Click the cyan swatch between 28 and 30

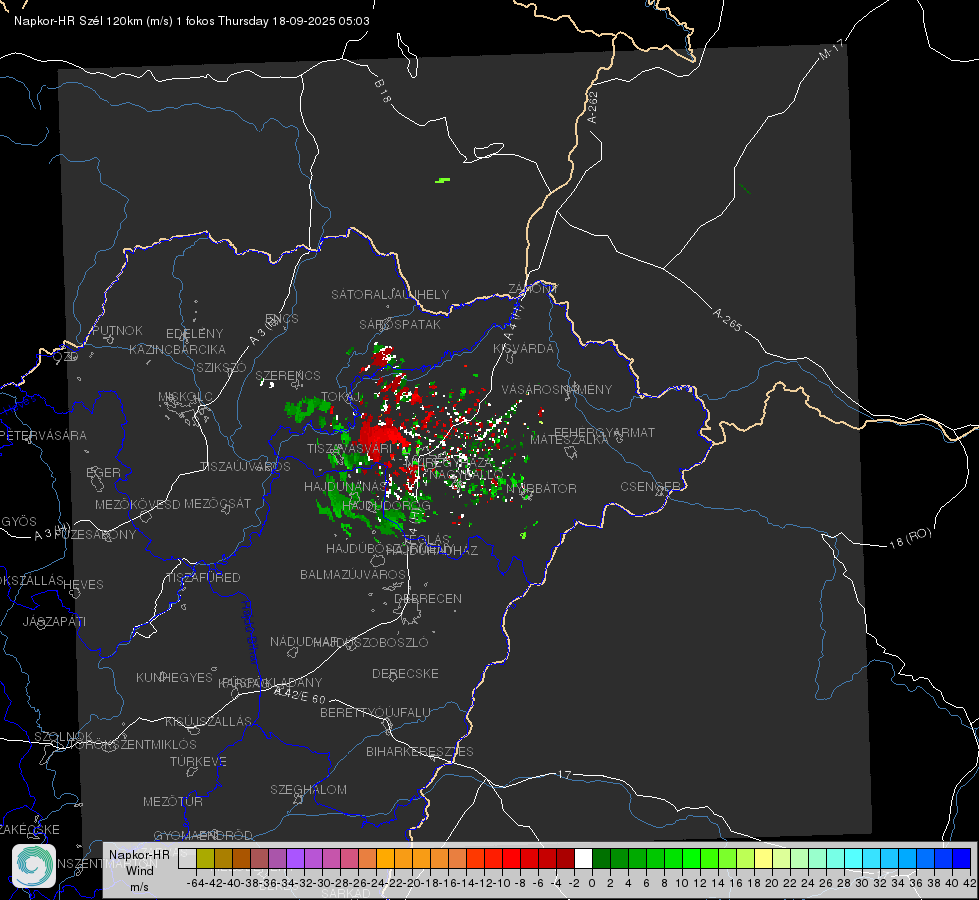pos(854,858)
